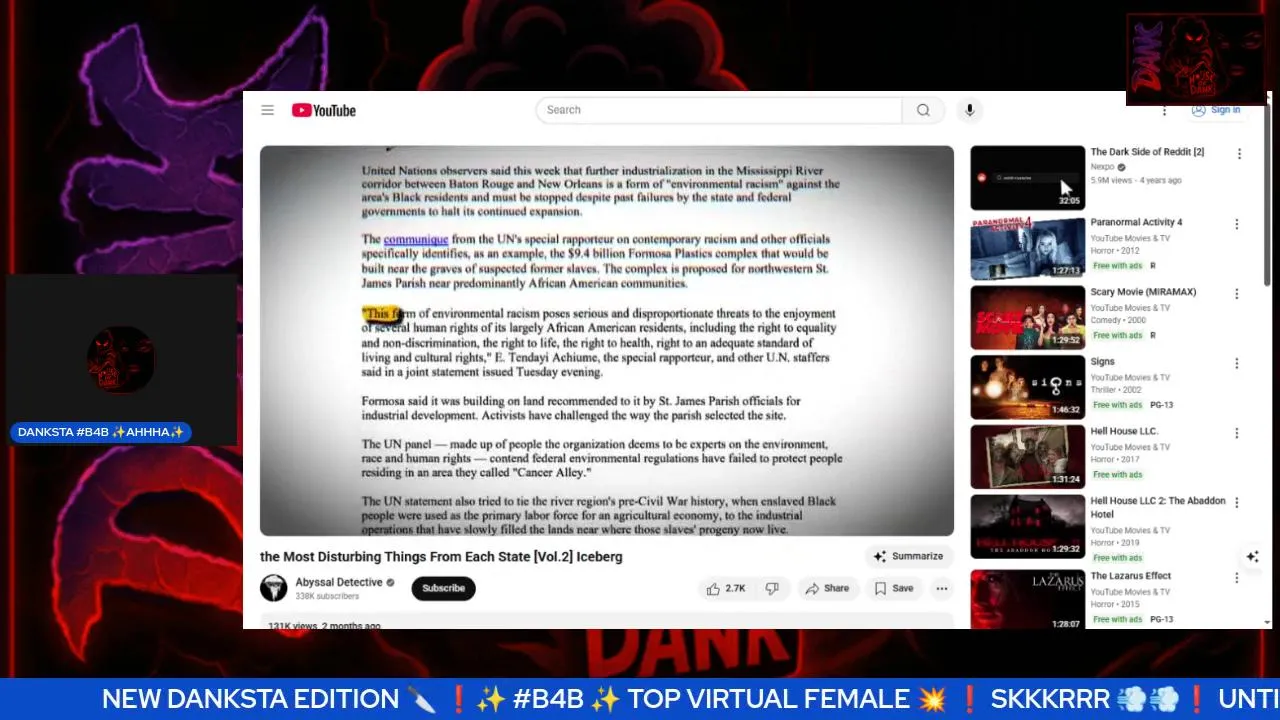Click into the YouTube Search field
The width and height of the screenshot is (1280, 720).
(719, 110)
